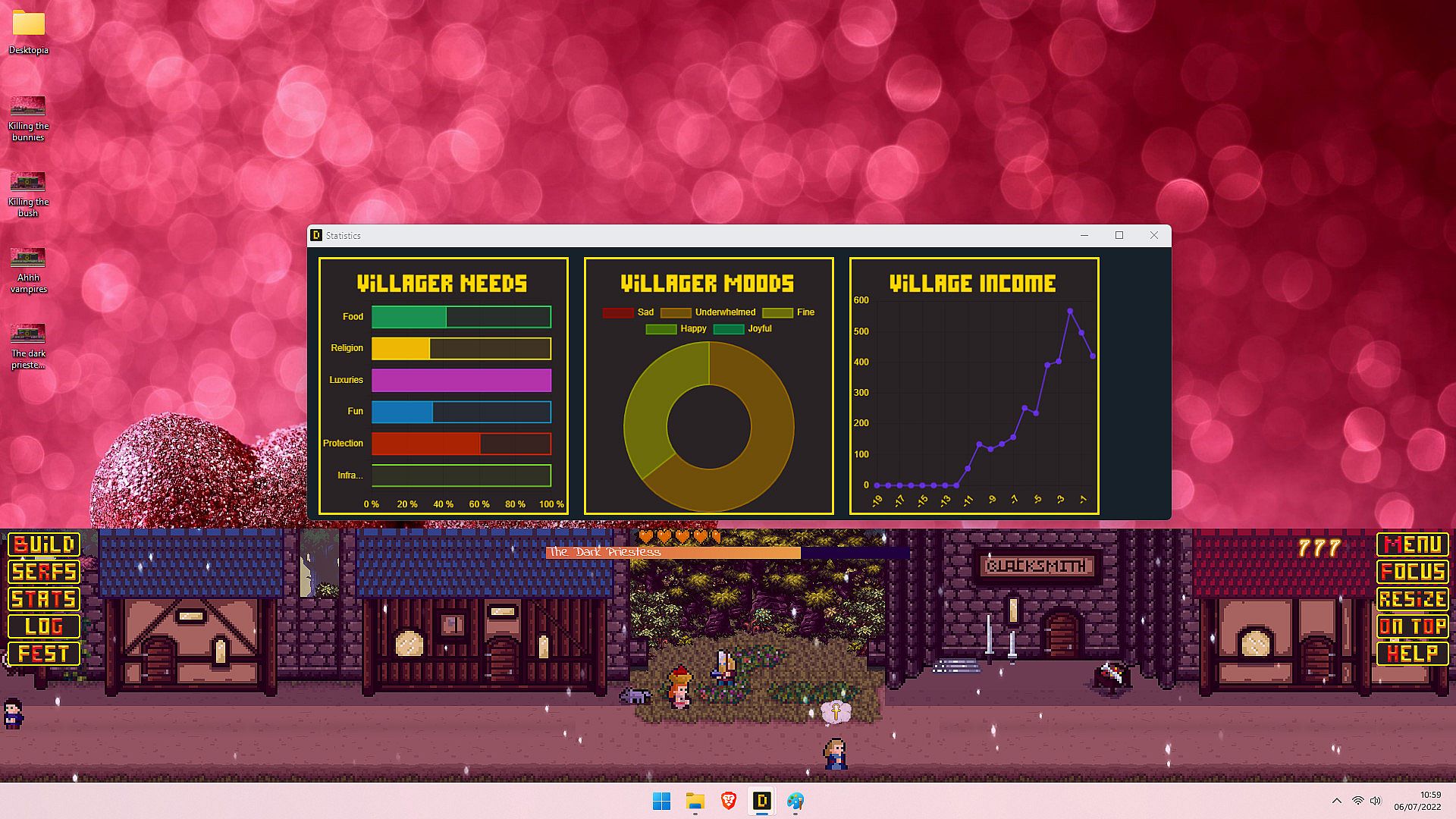Toggle the ON TOP window option

click(1412, 626)
